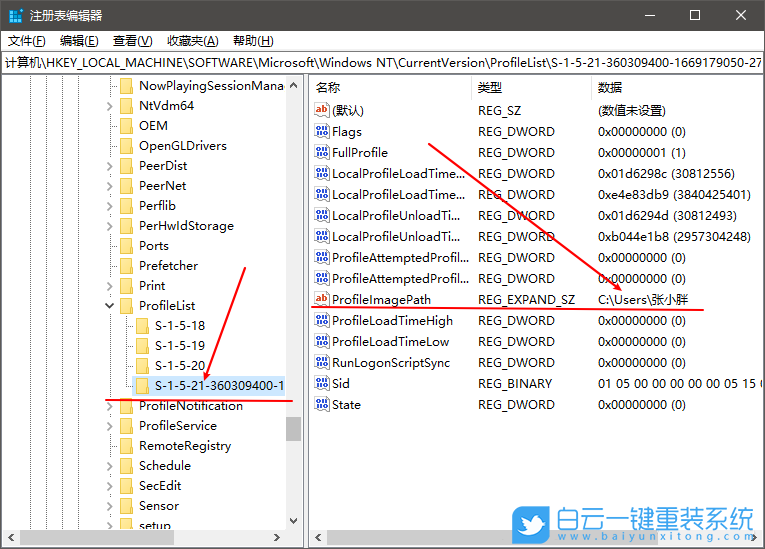
Task: Click the (默认) string value icon
Action: [322, 110]
